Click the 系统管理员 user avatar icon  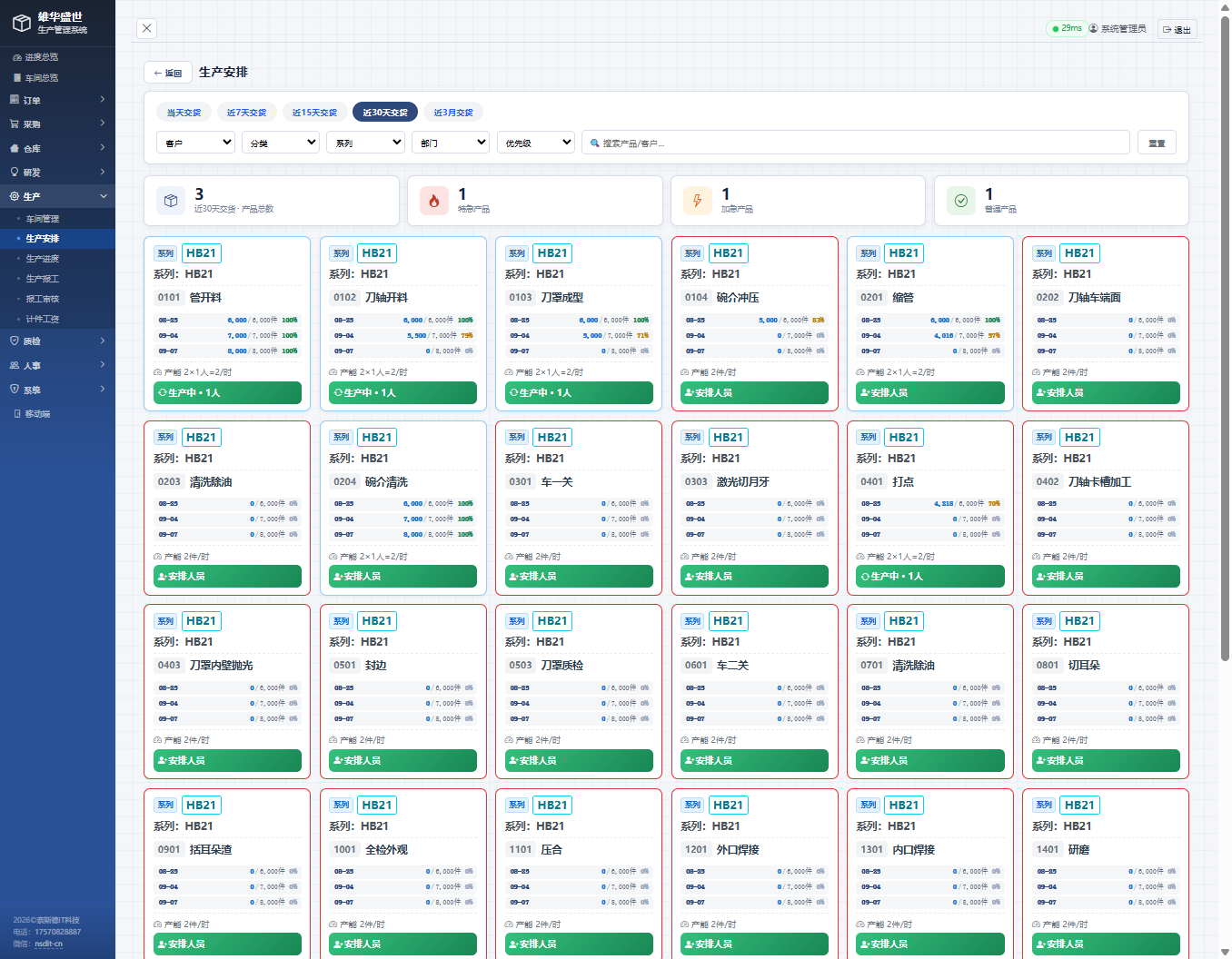point(1093,28)
